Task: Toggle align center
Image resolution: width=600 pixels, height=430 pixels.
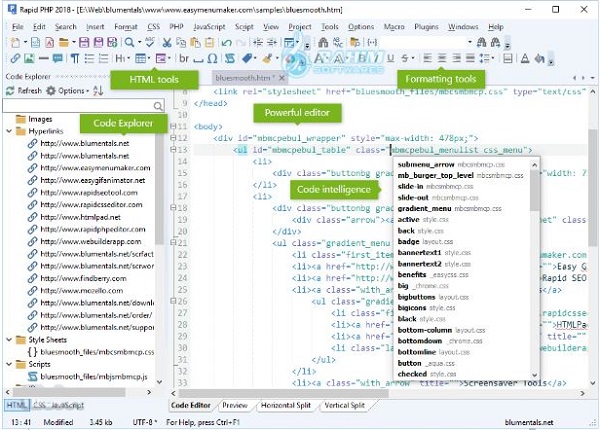Action: (442, 59)
